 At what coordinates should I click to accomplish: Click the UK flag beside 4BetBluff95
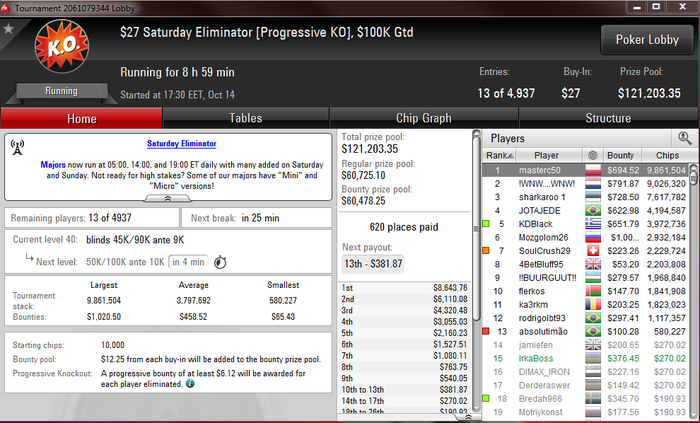[x=593, y=264]
